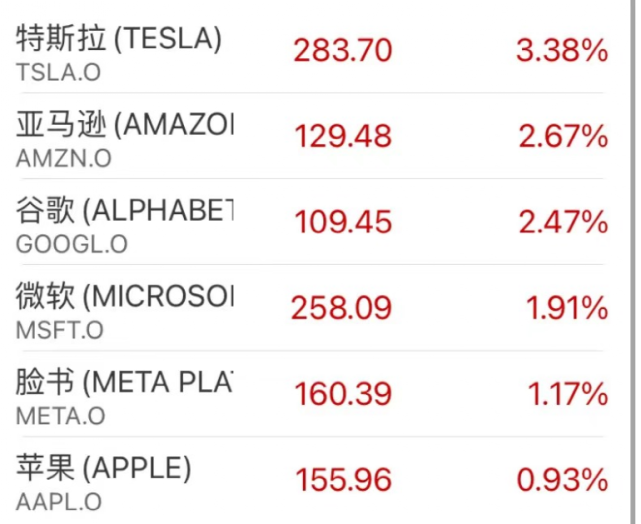
Task: Select Microsoft's price 258.09
Action: click(x=341, y=308)
